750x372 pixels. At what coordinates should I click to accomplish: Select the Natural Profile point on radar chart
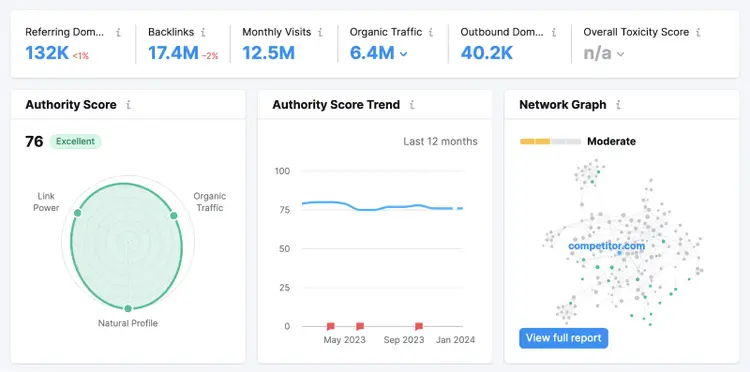tap(128, 308)
